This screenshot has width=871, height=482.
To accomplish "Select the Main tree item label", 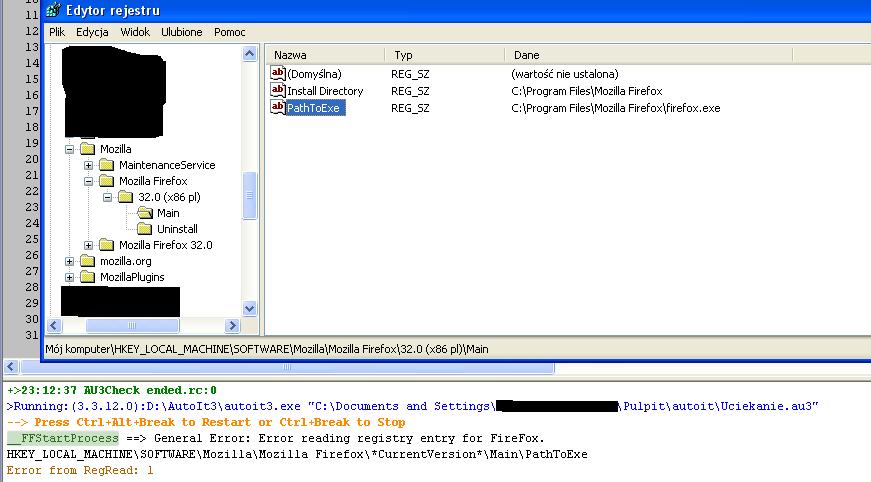I will [x=168, y=213].
